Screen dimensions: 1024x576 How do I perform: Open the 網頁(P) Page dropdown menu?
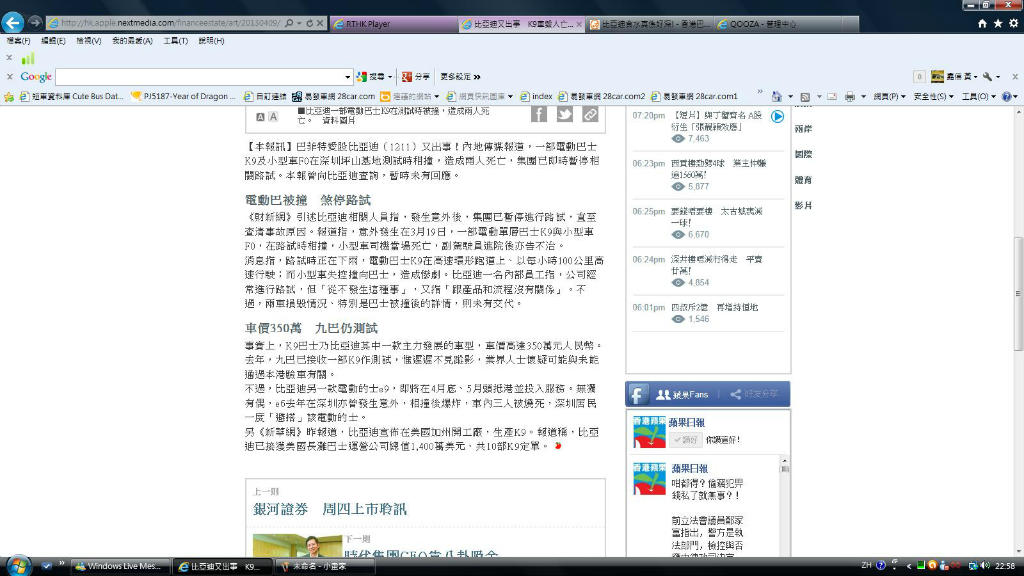(x=889, y=97)
